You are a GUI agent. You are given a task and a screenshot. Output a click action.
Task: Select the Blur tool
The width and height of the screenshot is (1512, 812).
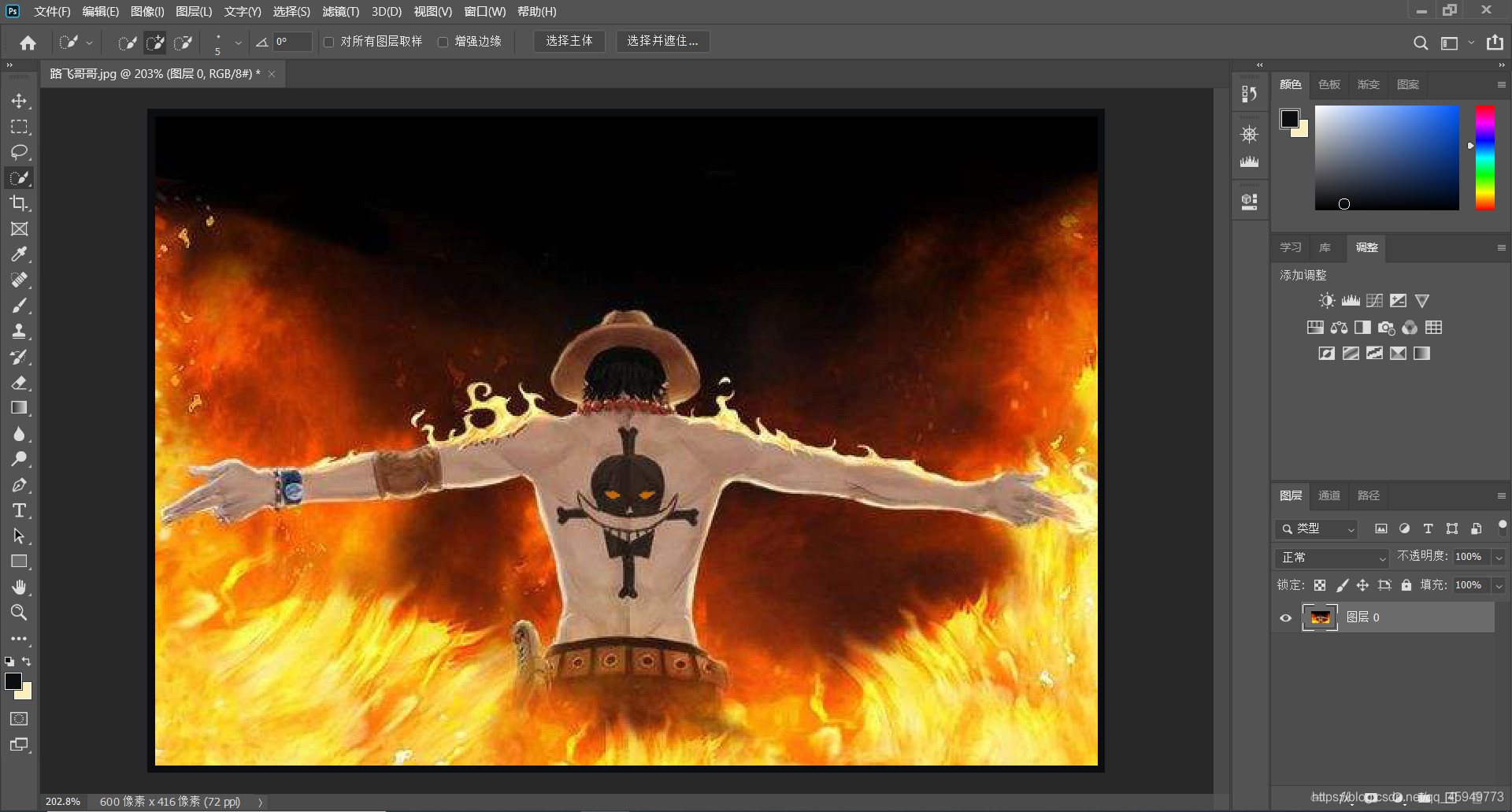(19, 434)
